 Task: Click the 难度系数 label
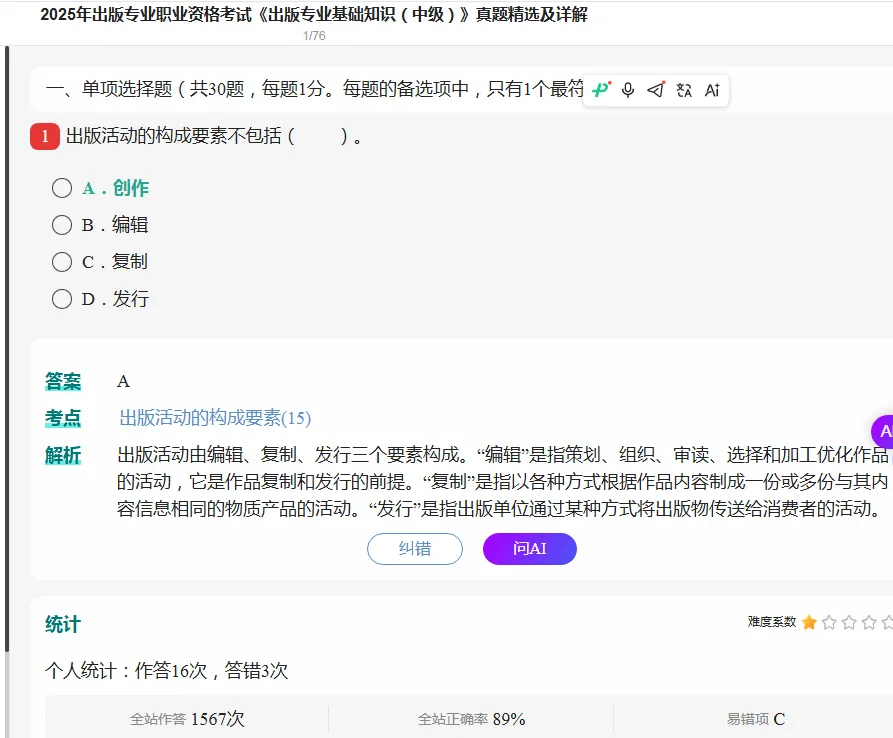point(772,622)
